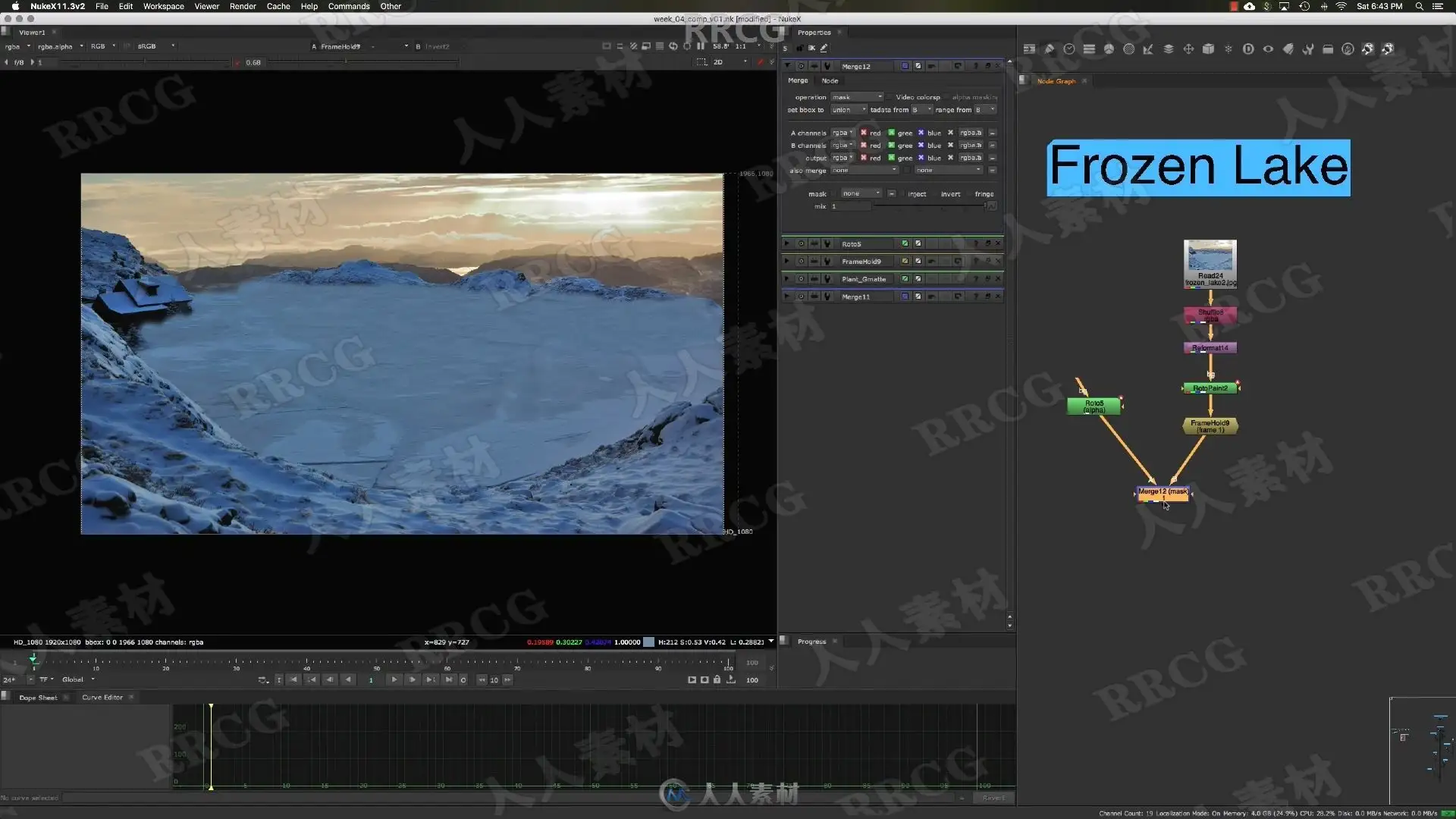Image resolution: width=1456 pixels, height=819 pixels.
Task: Open the Render menu
Action: click(243, 6)
